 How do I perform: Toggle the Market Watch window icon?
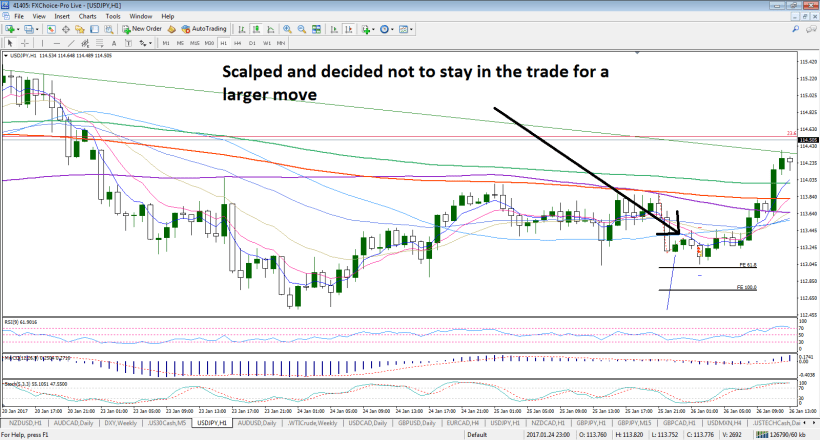pos(51,29)
